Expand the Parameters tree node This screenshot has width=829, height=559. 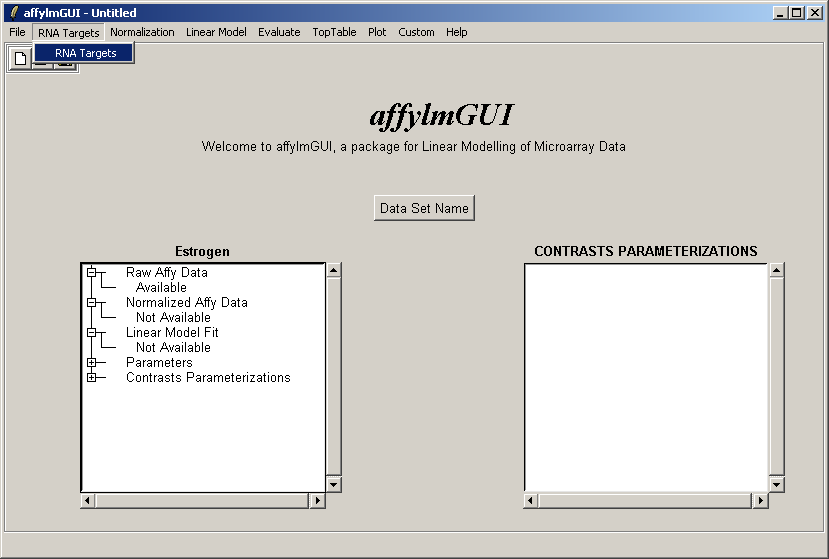click(x=92, y=362)
